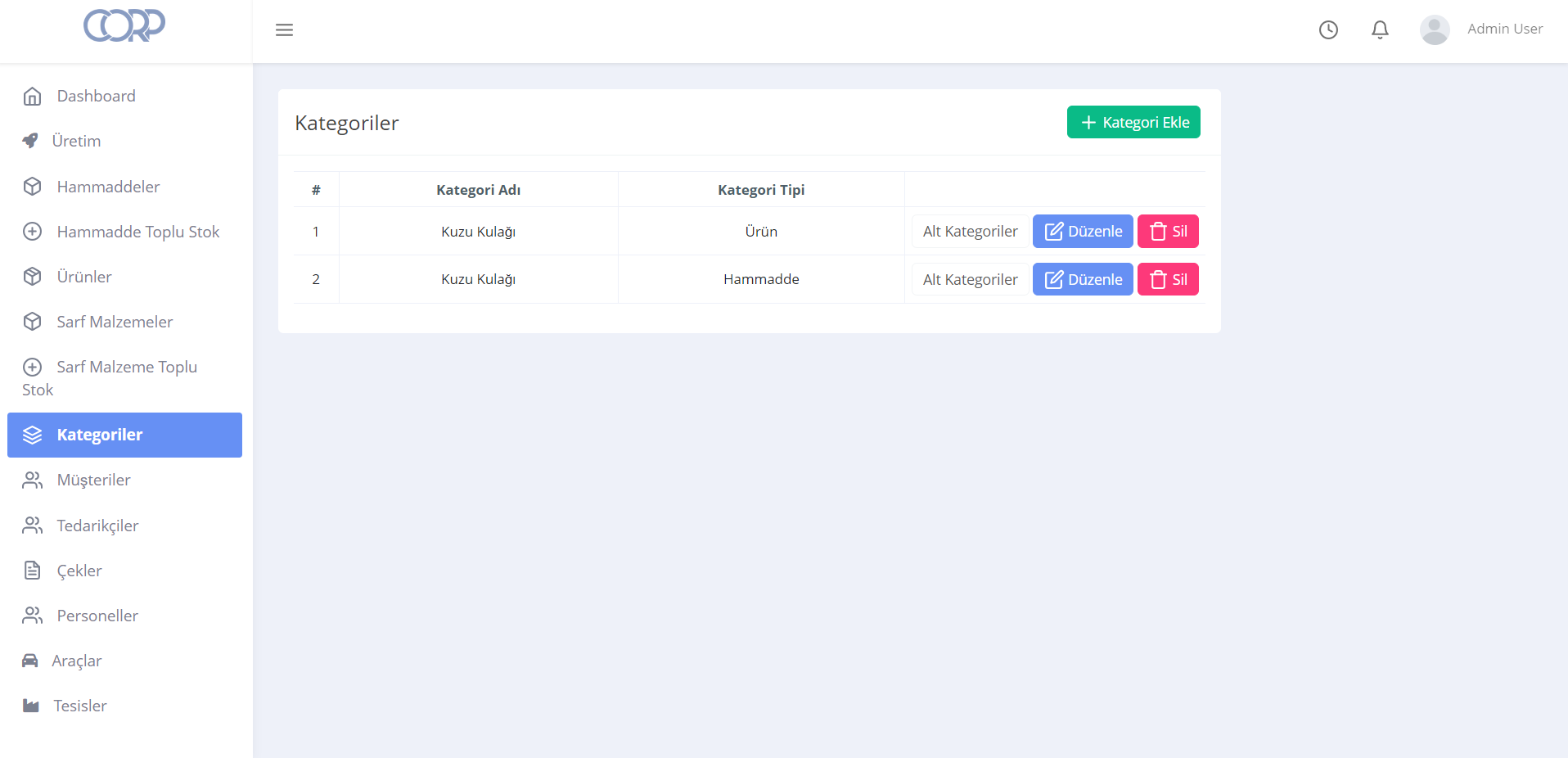This screenshot has height=758, width=1568.
Task: Delete the Hammadde type category row
Action: pyautogui.click(x=1168, y=280)
